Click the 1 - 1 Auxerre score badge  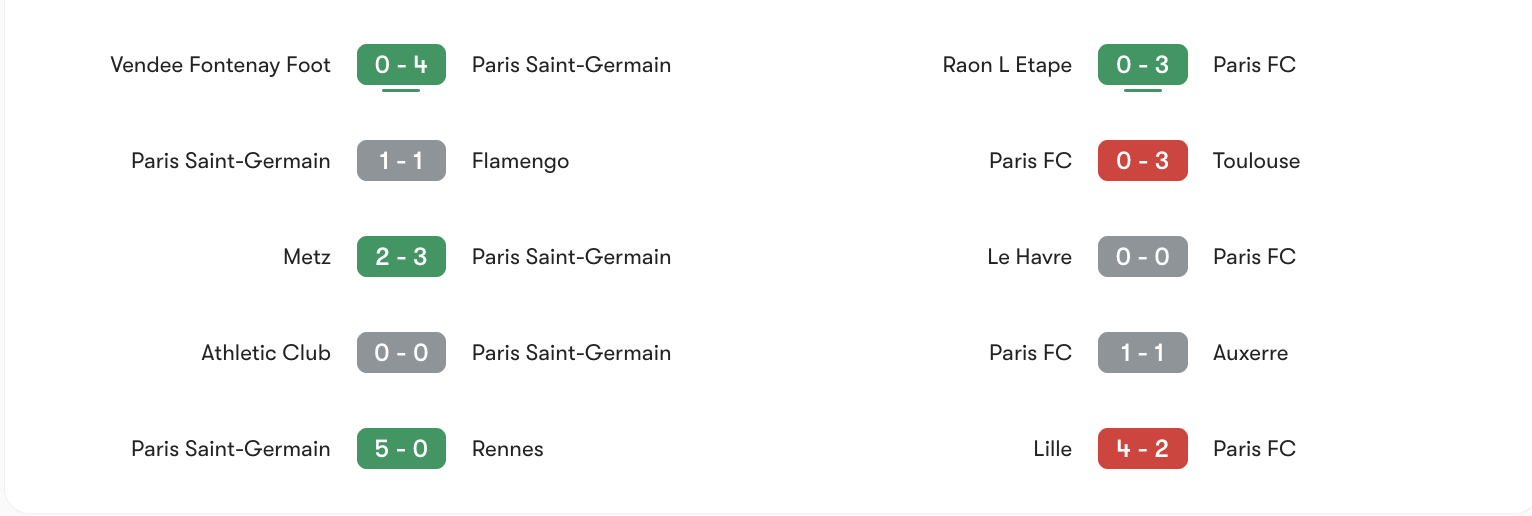(x=1143, y=353)
